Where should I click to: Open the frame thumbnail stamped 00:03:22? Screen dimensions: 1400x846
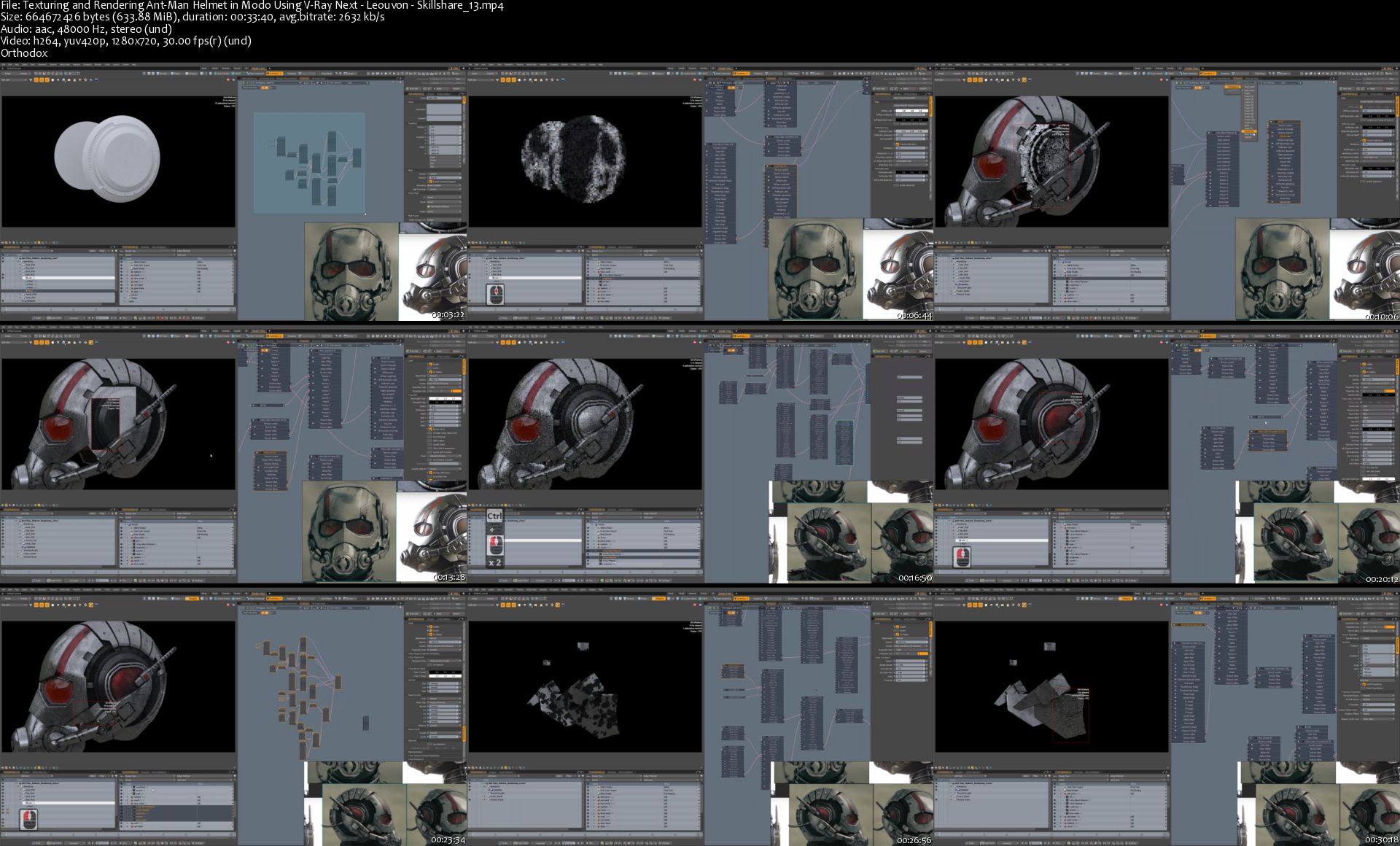point(233,193)
